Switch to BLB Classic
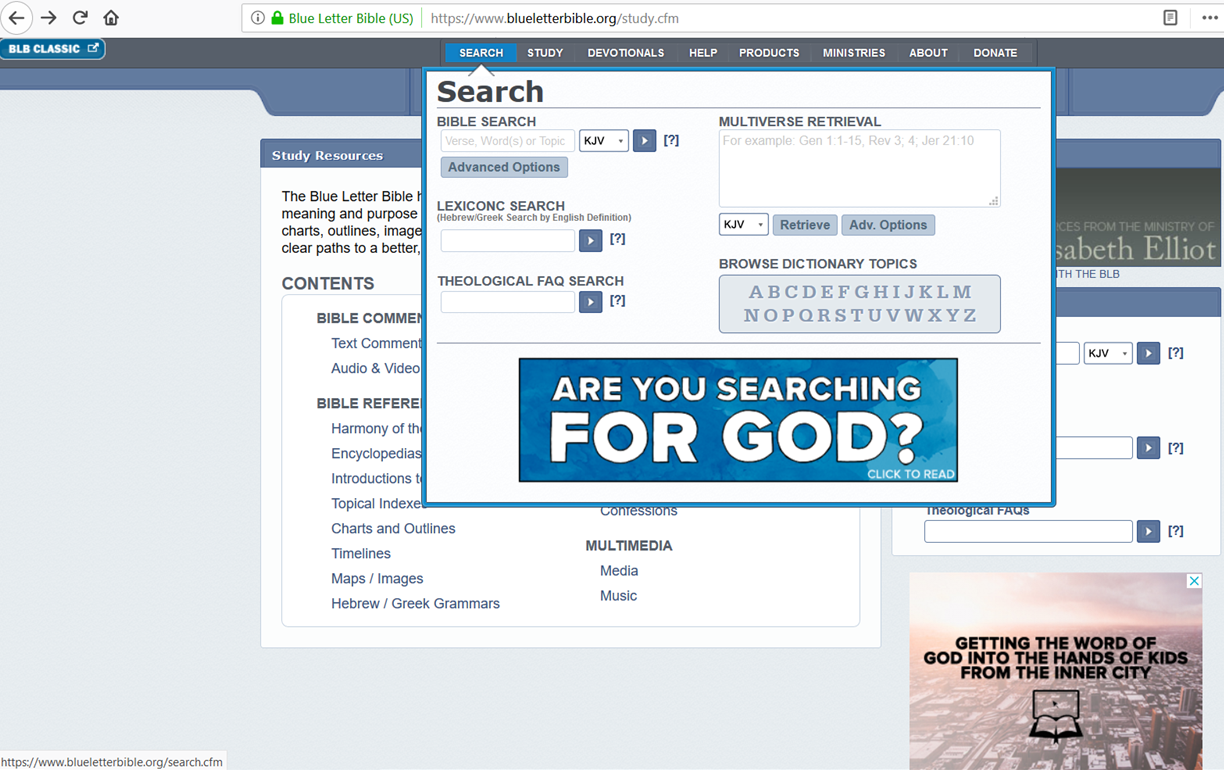This screenshot has width=1224, height=770. (52, 49)
